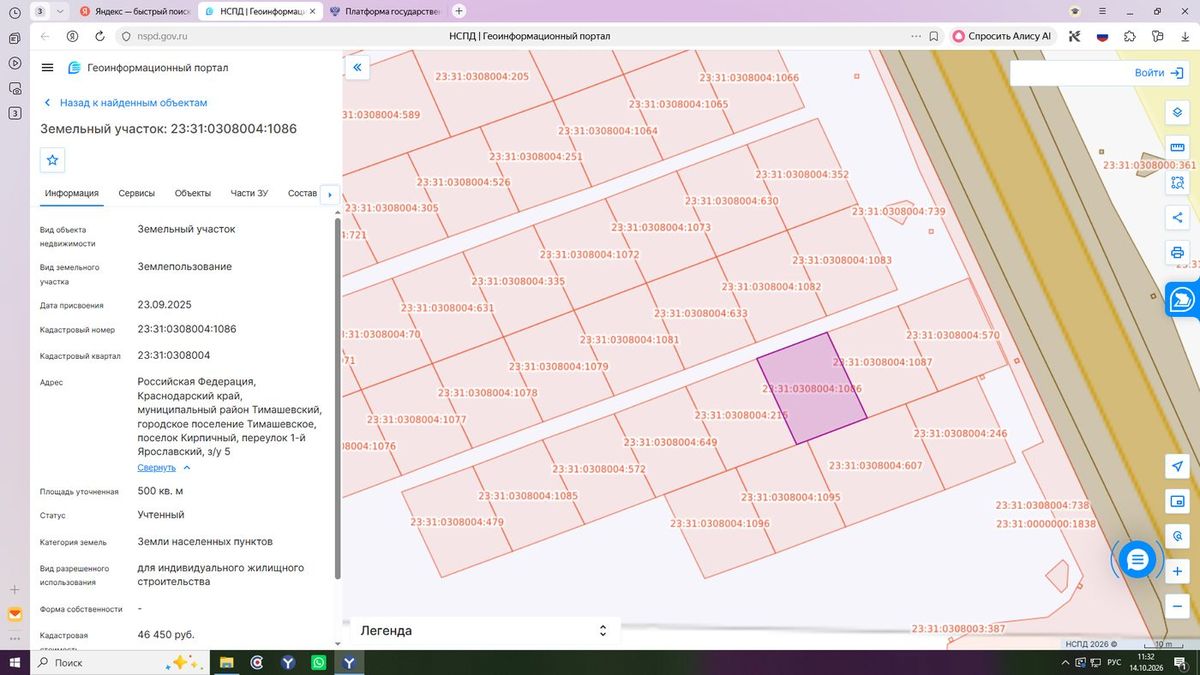The width and height of the screenshot is (1200, 675).
Task: Select the ruler measurement tool
Action: 1178,147
